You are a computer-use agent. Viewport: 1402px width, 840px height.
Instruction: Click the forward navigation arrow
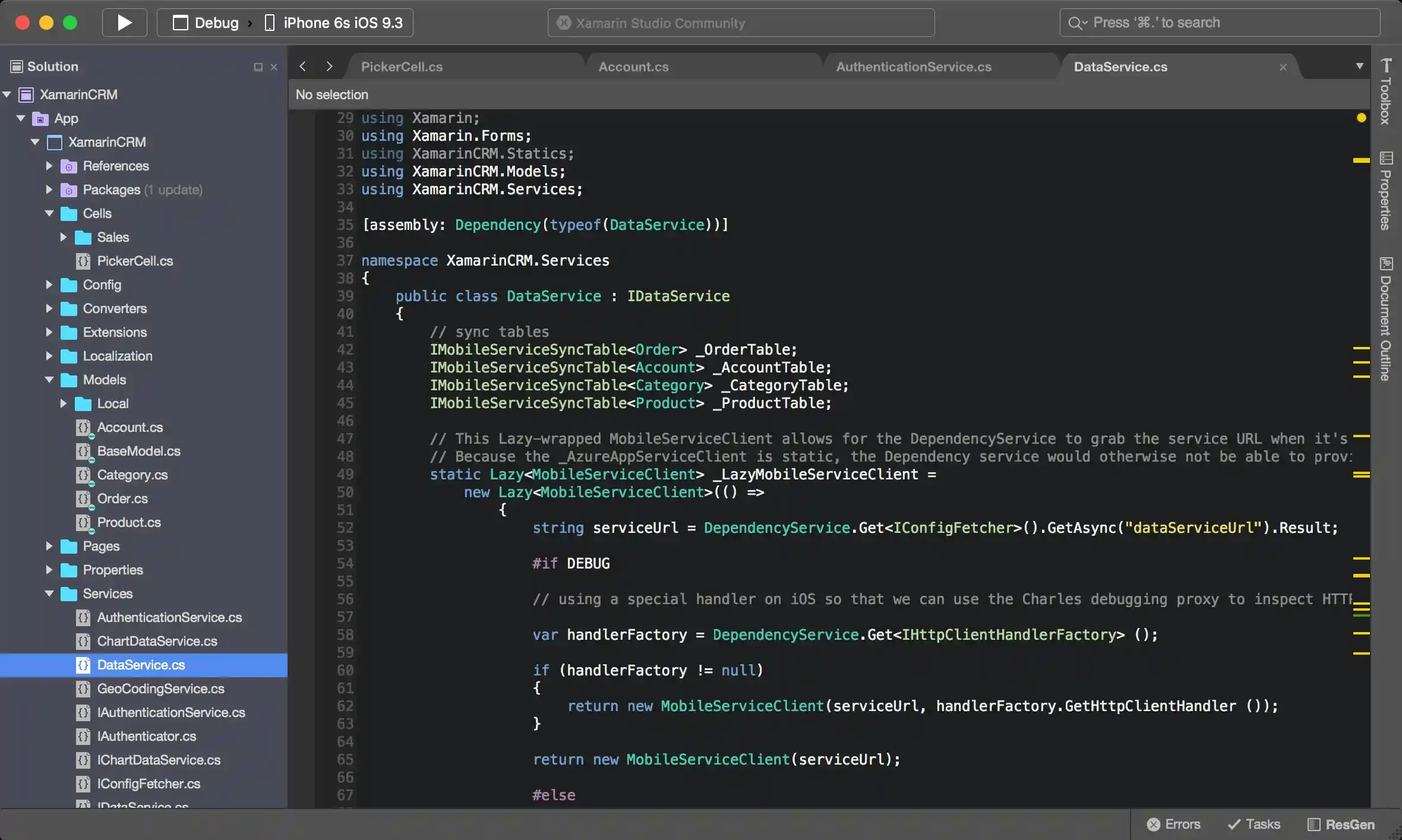pos(330,66)
